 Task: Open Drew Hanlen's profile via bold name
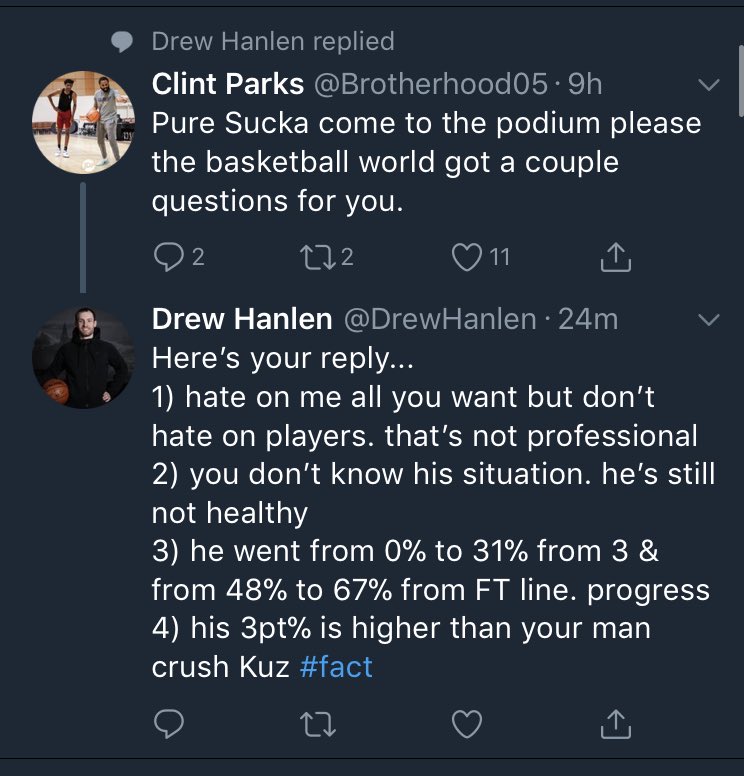(x=242, y=319)
